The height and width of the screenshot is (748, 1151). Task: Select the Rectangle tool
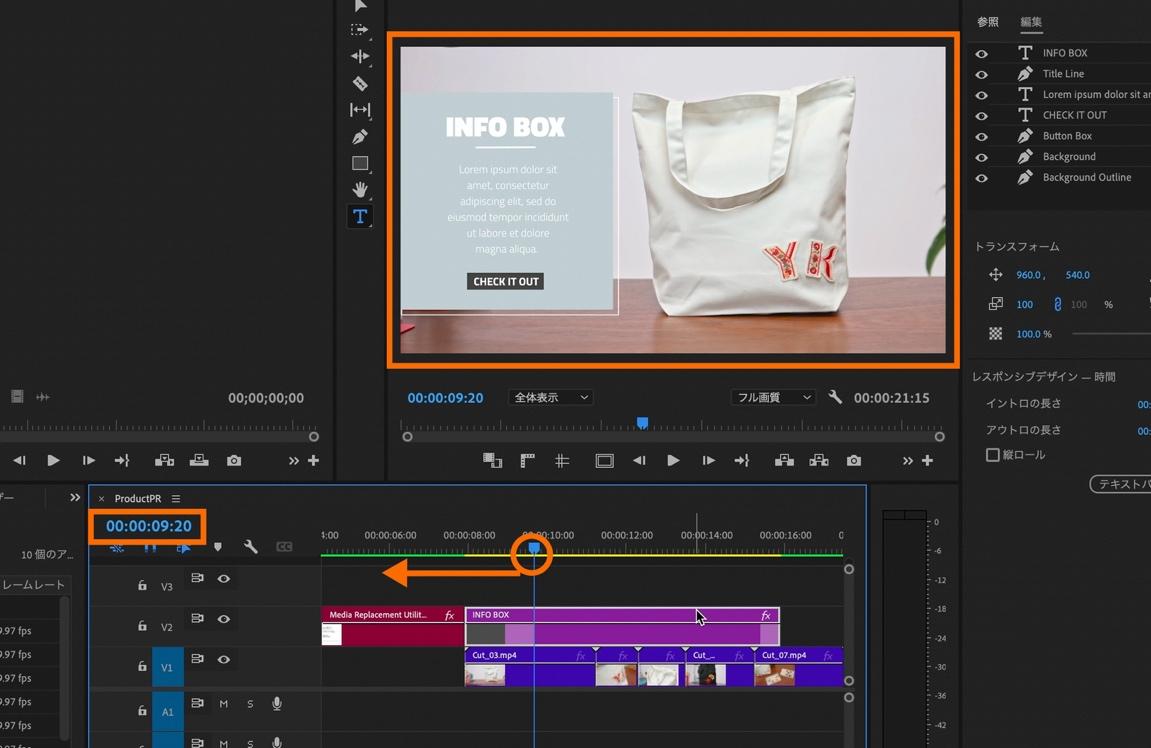click(360, 163)
